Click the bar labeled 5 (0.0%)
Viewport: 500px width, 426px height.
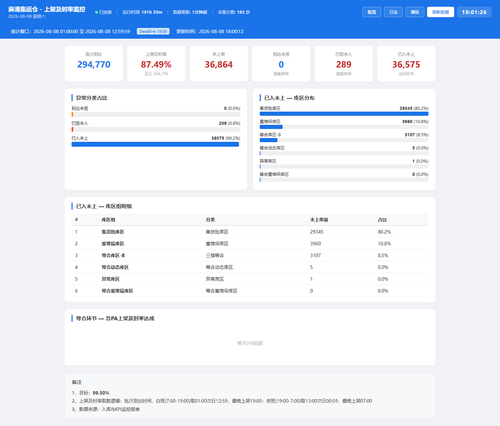click(x=260, y=153)
